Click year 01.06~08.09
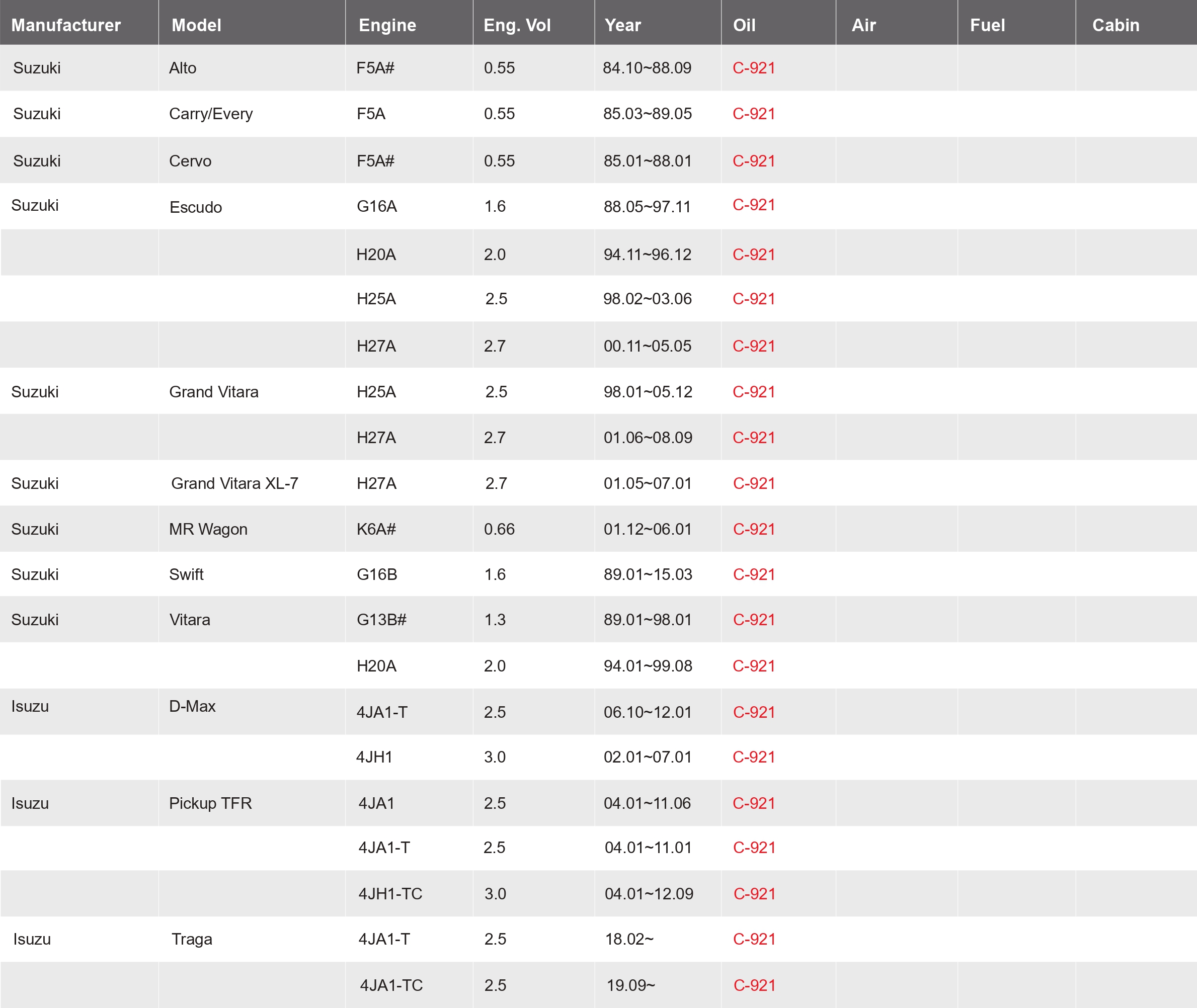 pyautogui.click(x=648, y=437)
